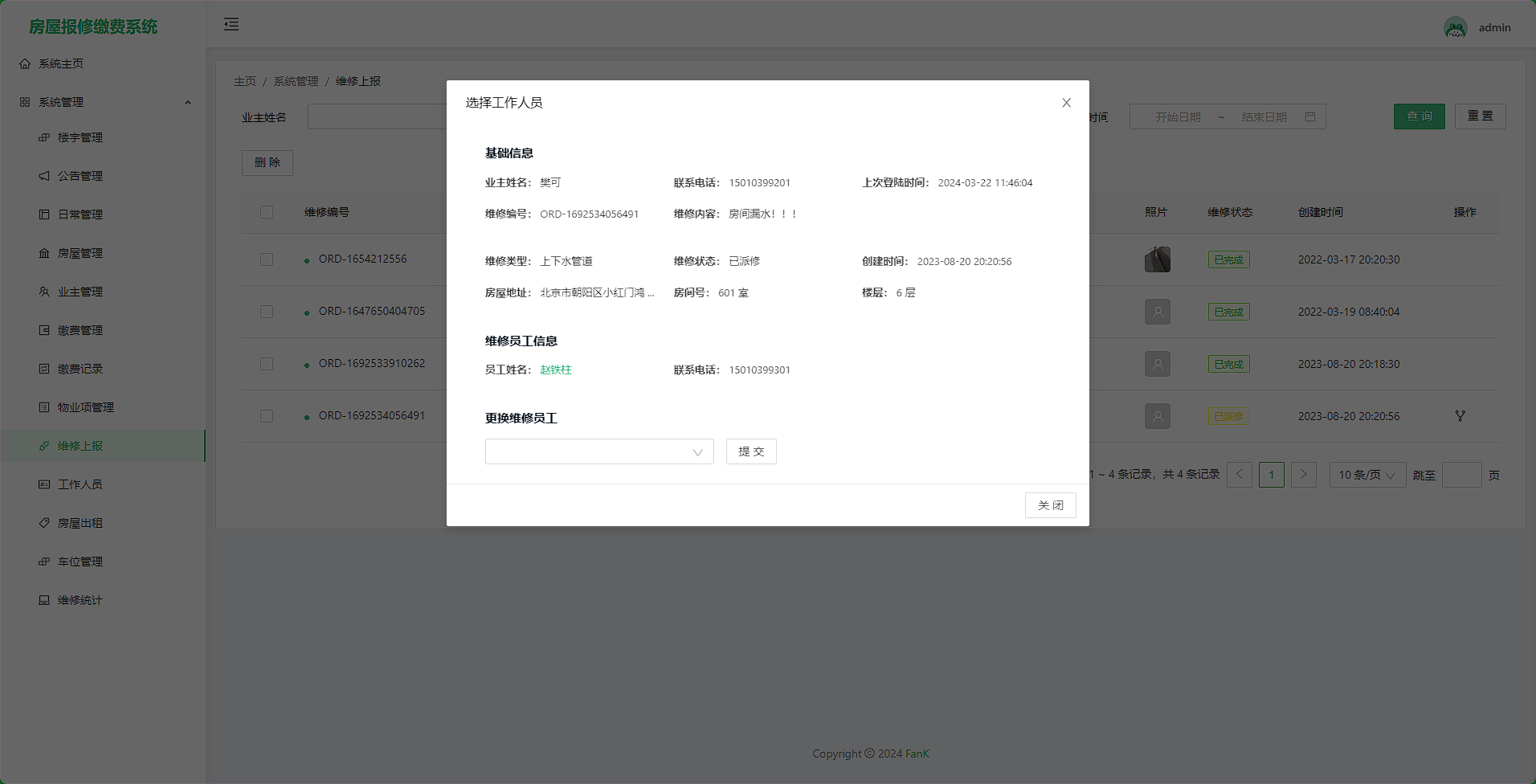Viewport: 1536px width, 784px height.
Task: Click the 房屋管理 bank icon
Action: tap(44, 253)
